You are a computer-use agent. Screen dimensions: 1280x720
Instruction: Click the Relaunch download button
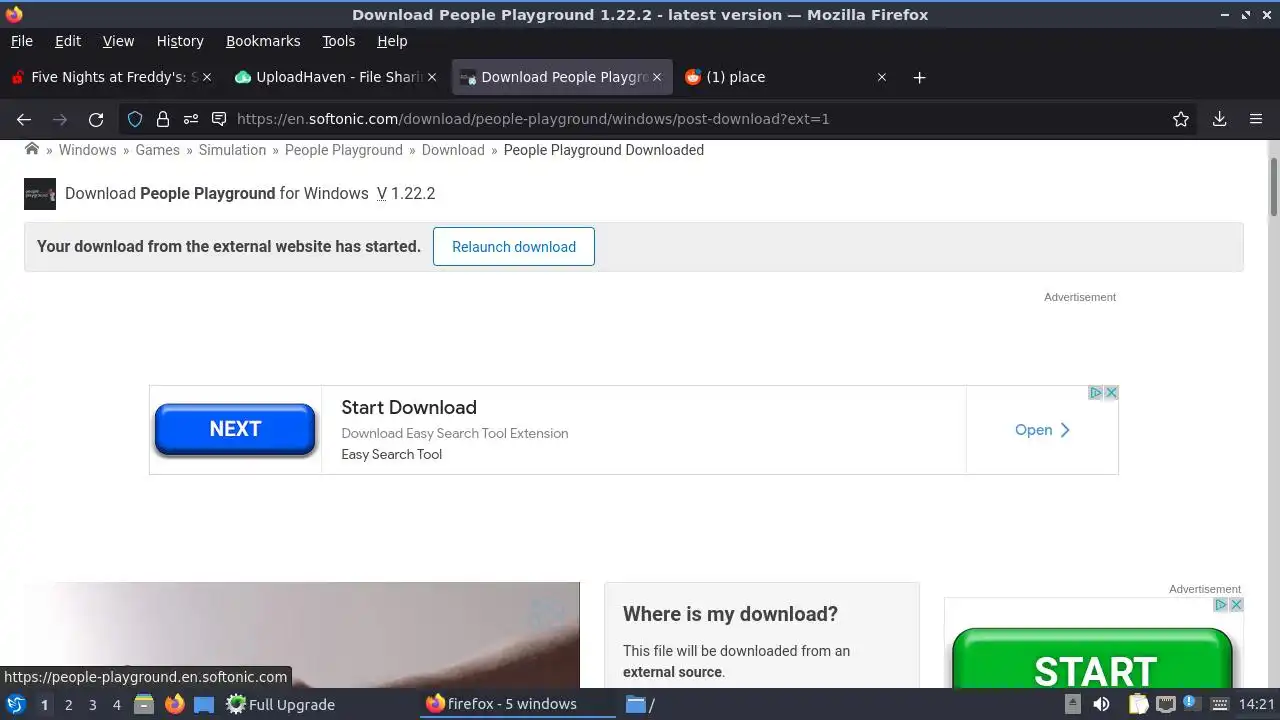tap(514, 247)
